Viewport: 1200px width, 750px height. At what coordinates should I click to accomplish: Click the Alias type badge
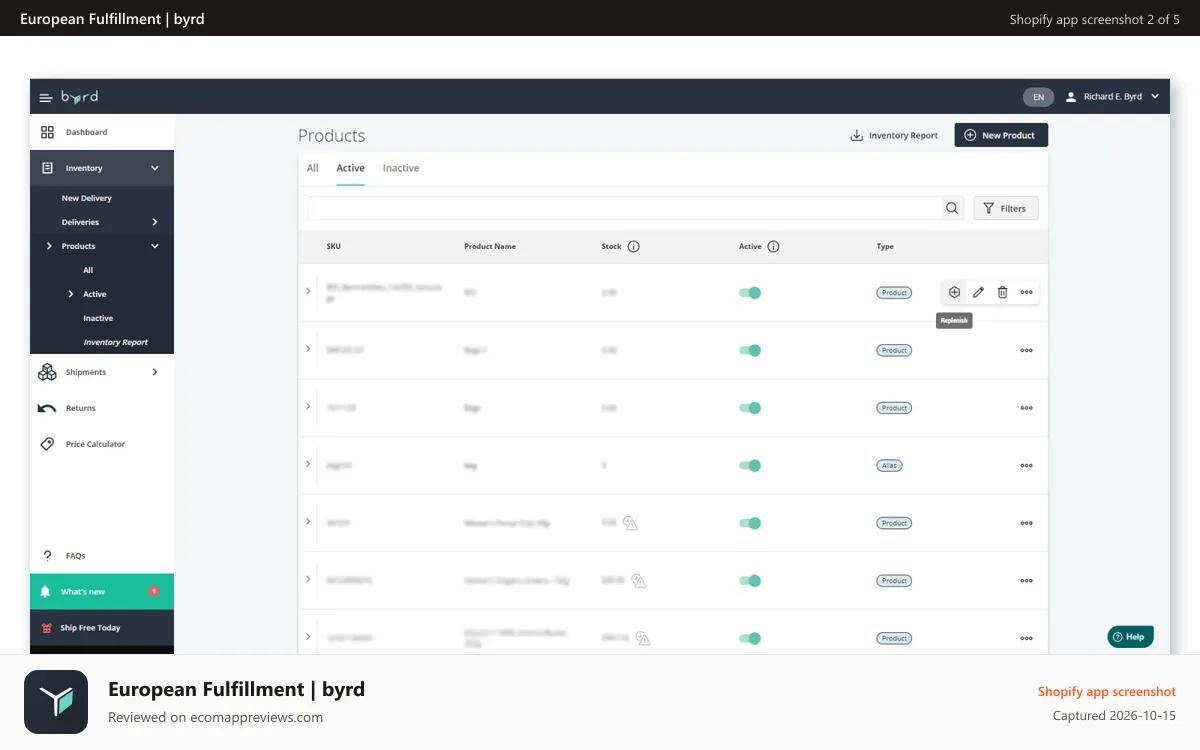pyautogui.click(x=888, y=466)
